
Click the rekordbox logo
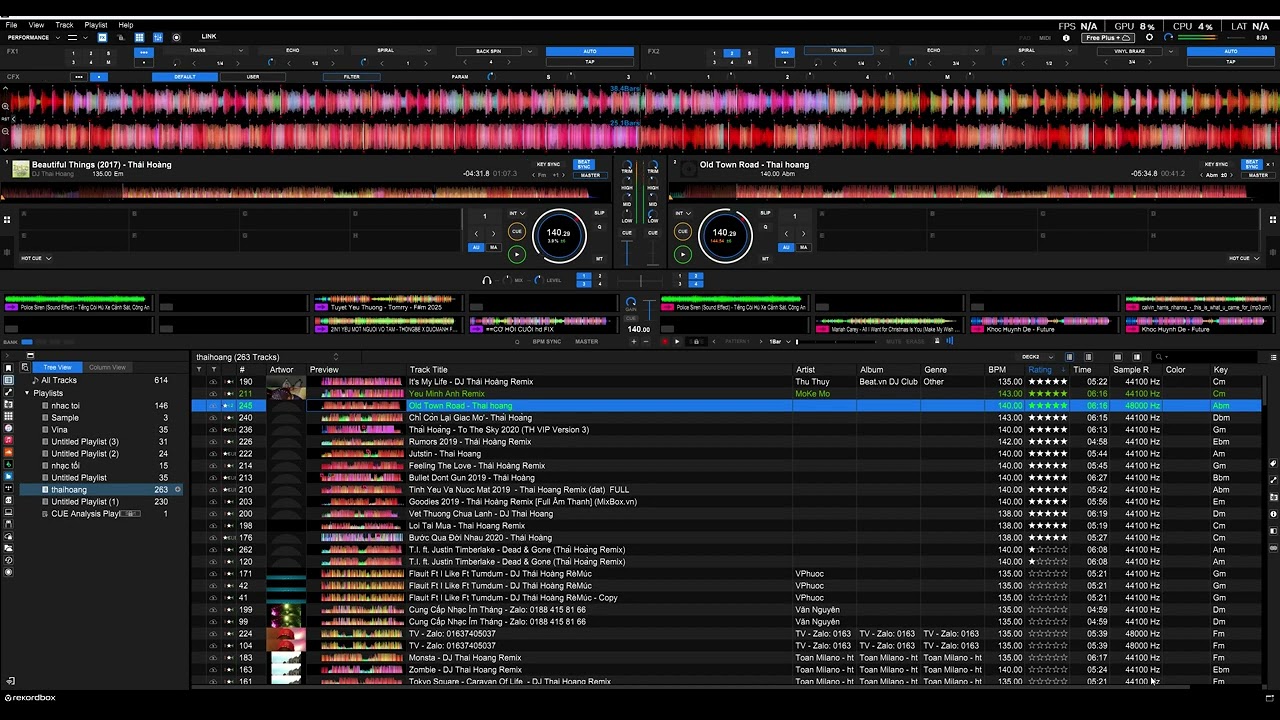click(x=30, y=698)
